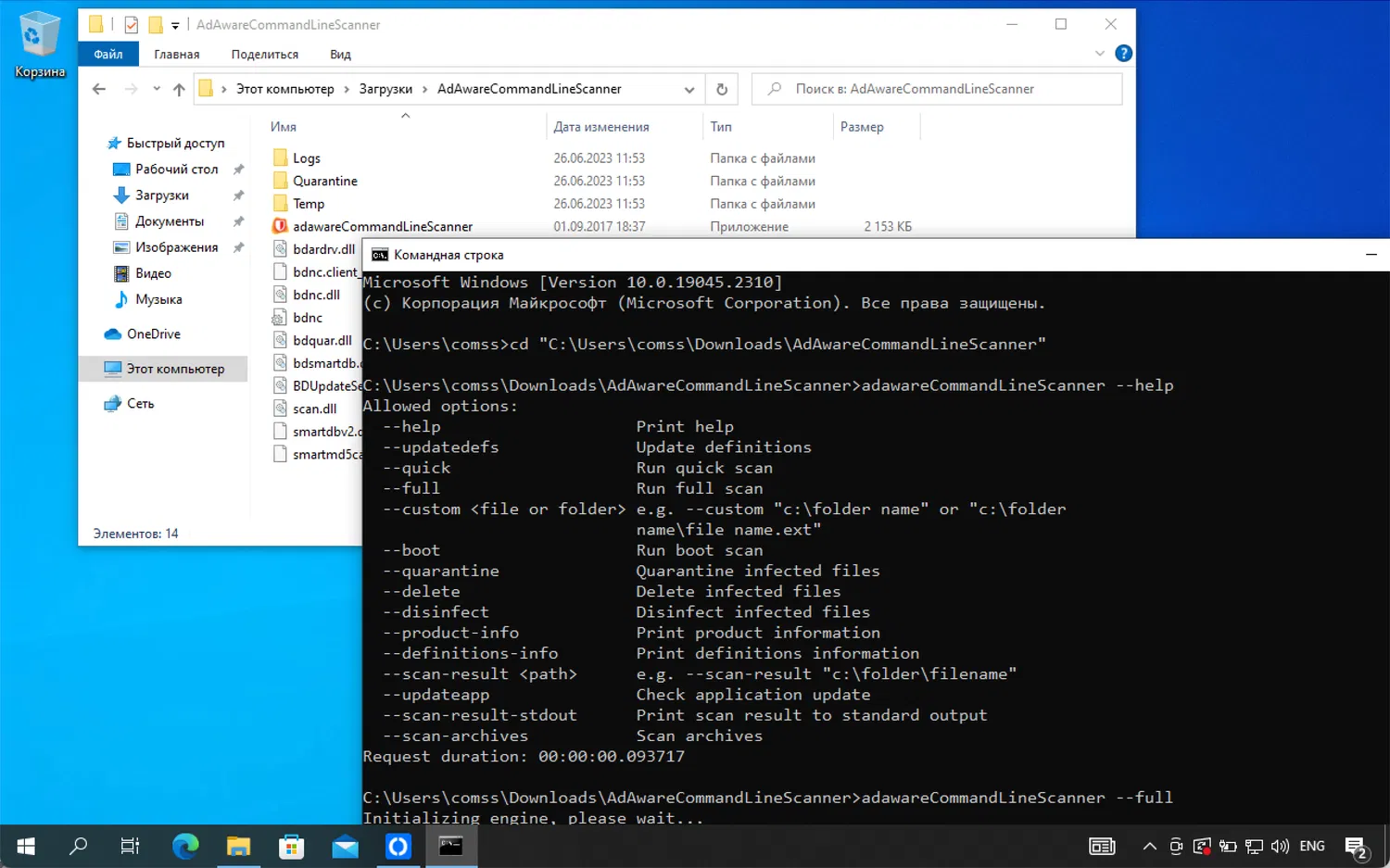1390x868 pixels.
Task: Select the bdquar.dll file
Action: click(322, 341)
